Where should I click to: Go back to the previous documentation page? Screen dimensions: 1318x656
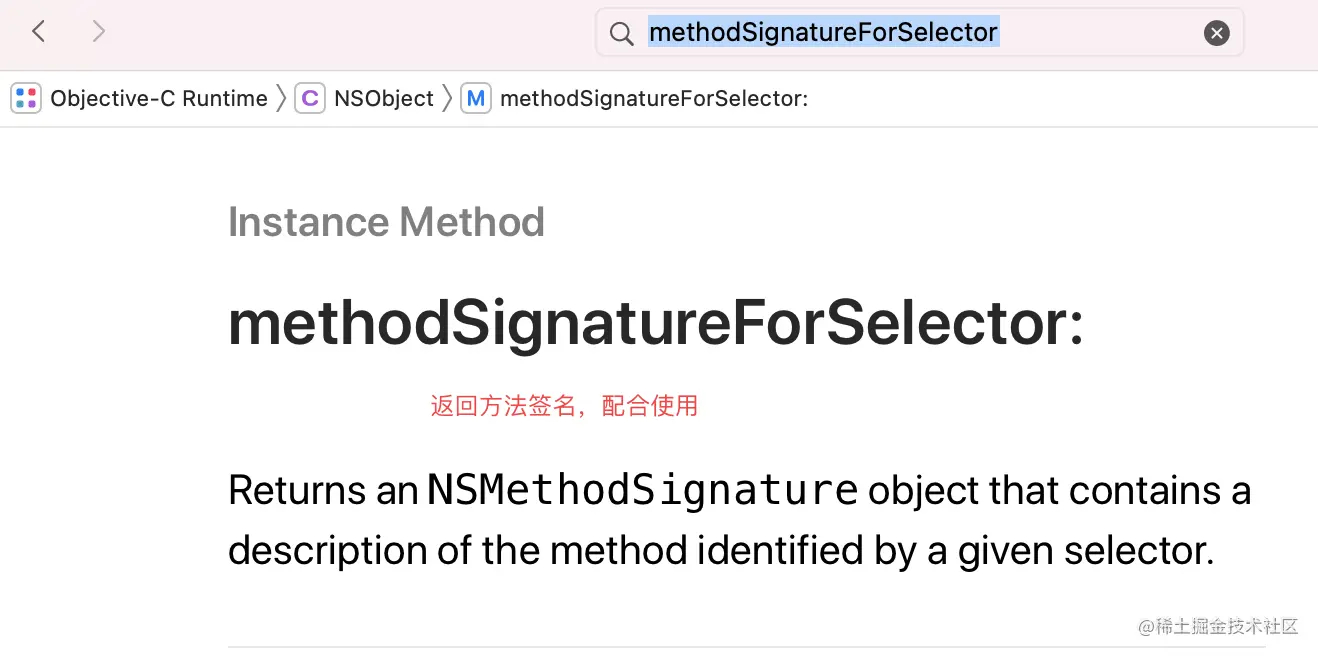pos(39,32)
